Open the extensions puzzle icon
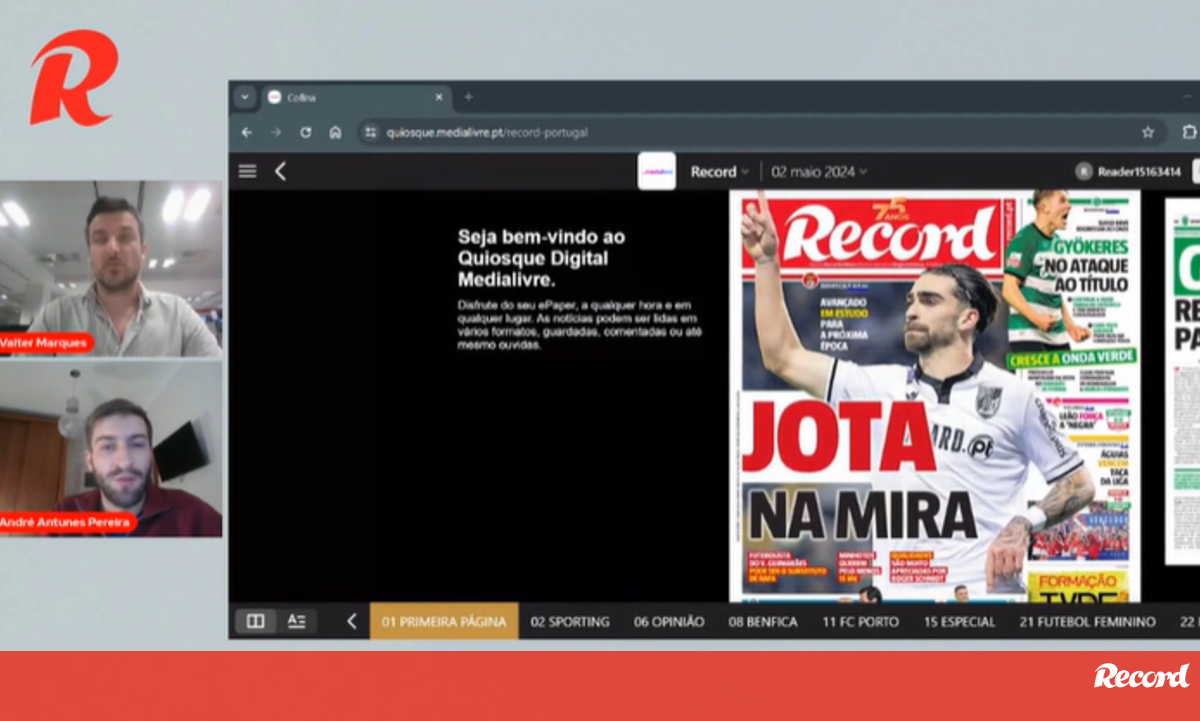This screenshot has height=721, width=1200. tap(1188, 132)
